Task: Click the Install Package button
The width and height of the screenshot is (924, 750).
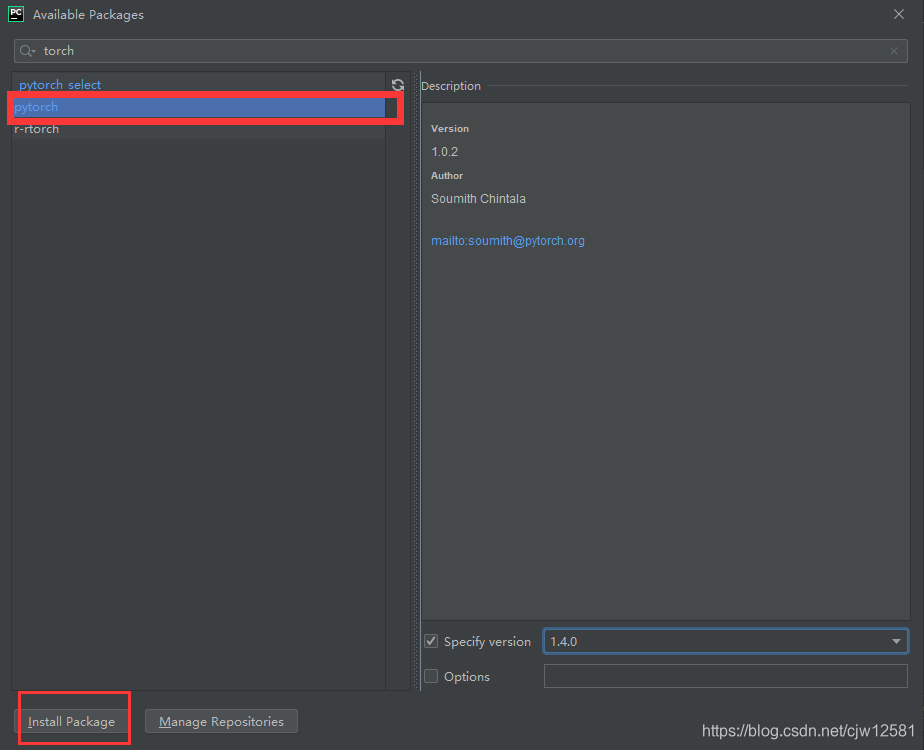Action: [x=71, y=721]
